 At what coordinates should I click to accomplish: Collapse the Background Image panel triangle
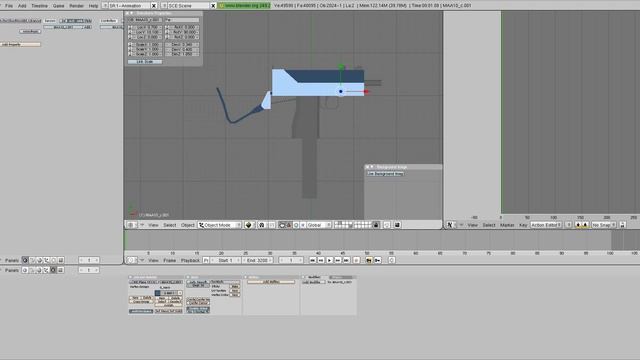tap(372, 167)
